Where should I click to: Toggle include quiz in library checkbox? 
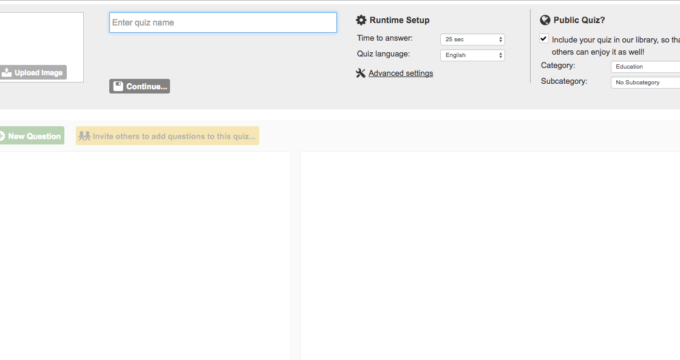tap(544, 39)
